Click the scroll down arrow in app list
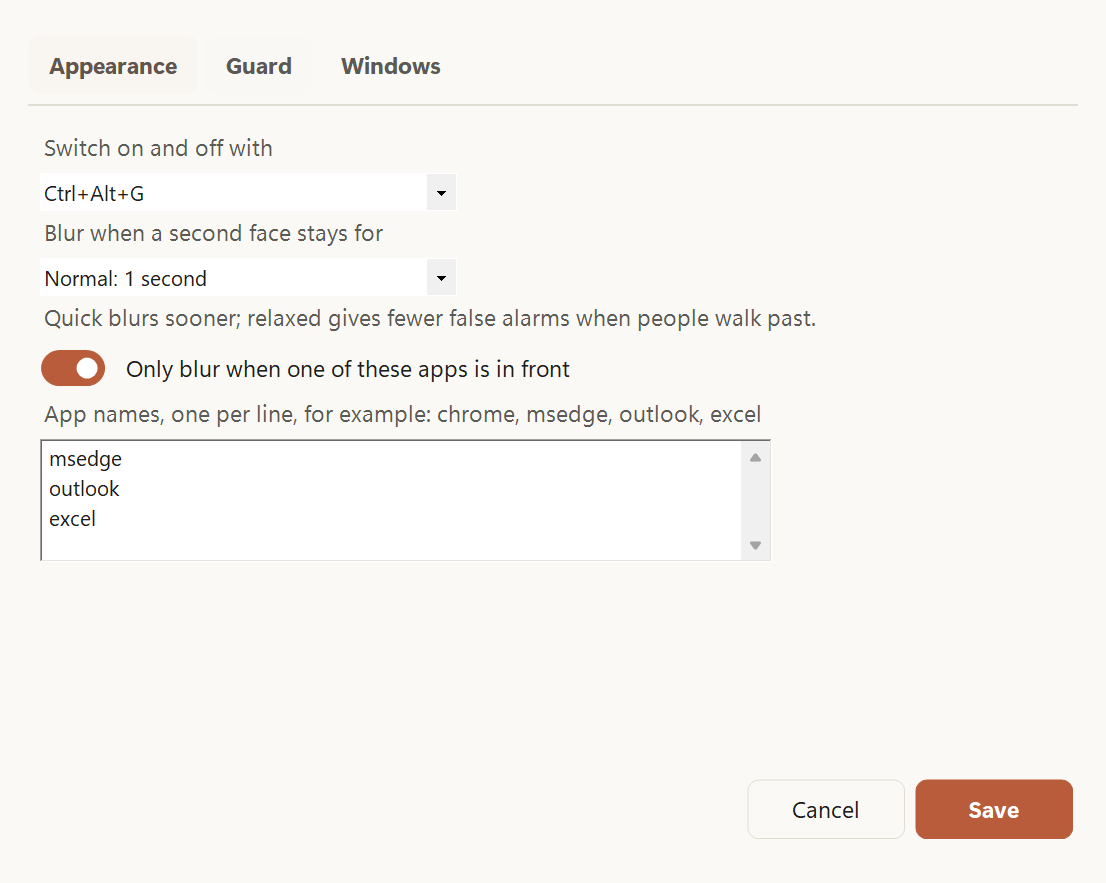 tap(755, 544)
